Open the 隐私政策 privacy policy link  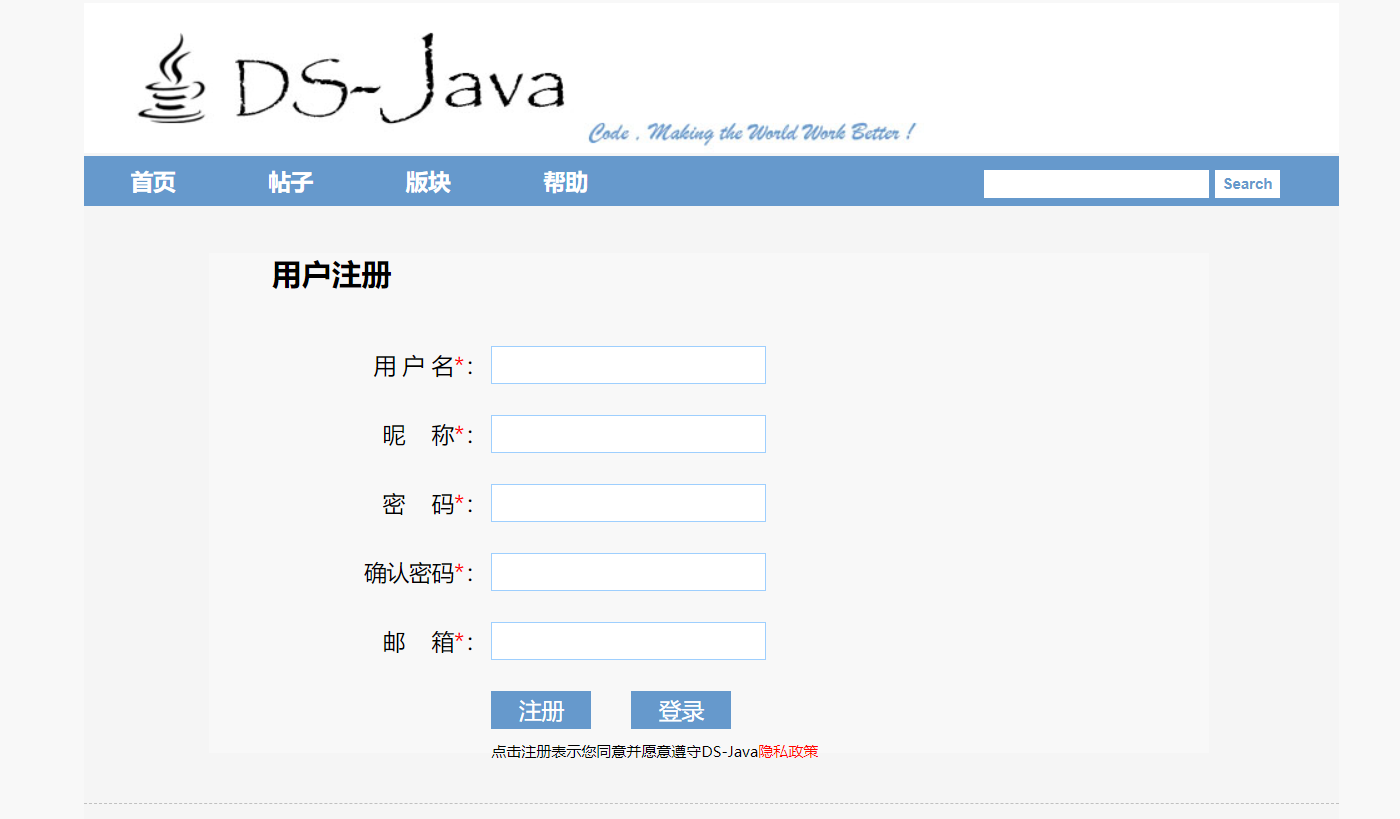(788, 752)
